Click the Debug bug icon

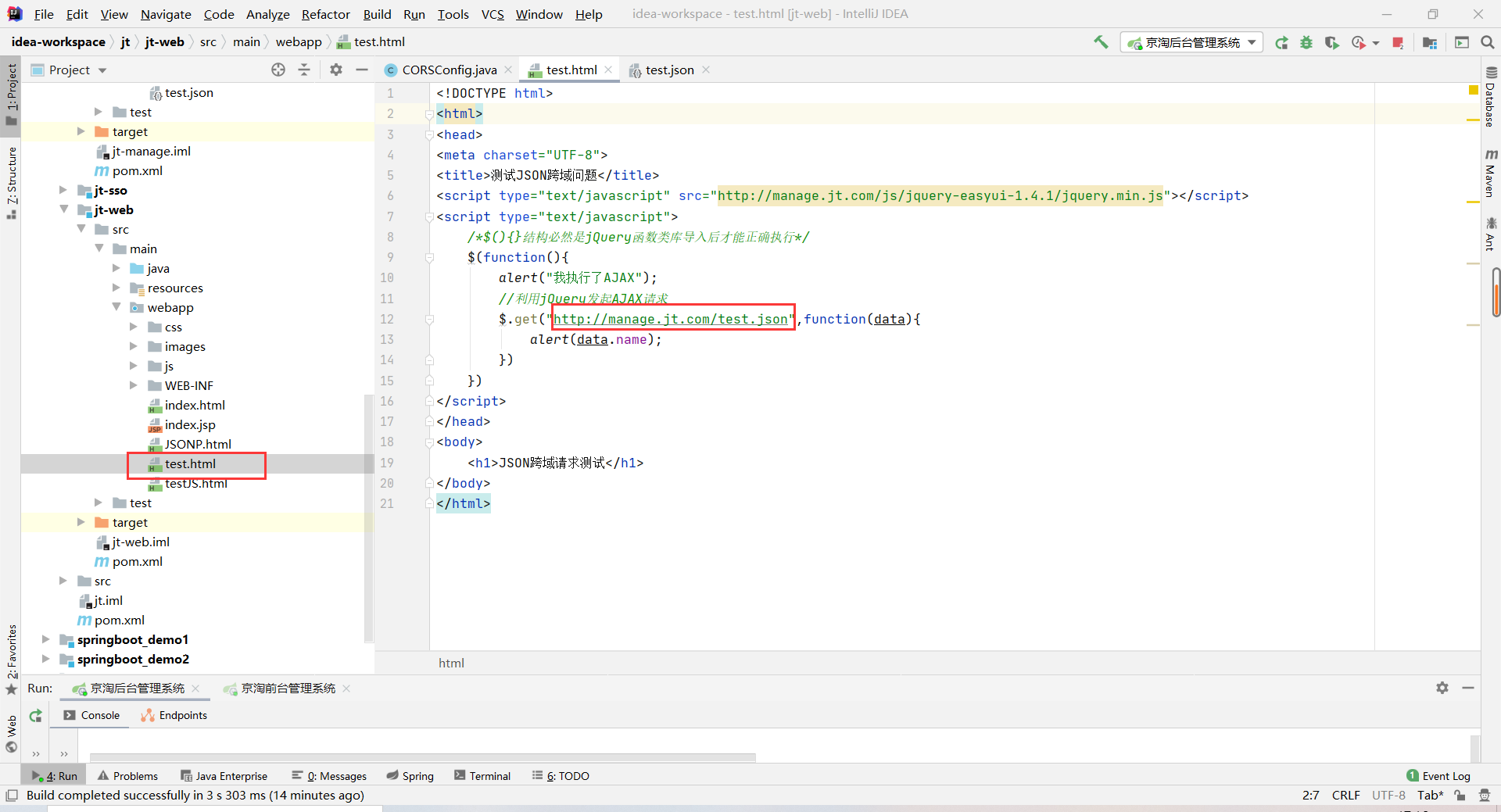(x=1306, y=42)
